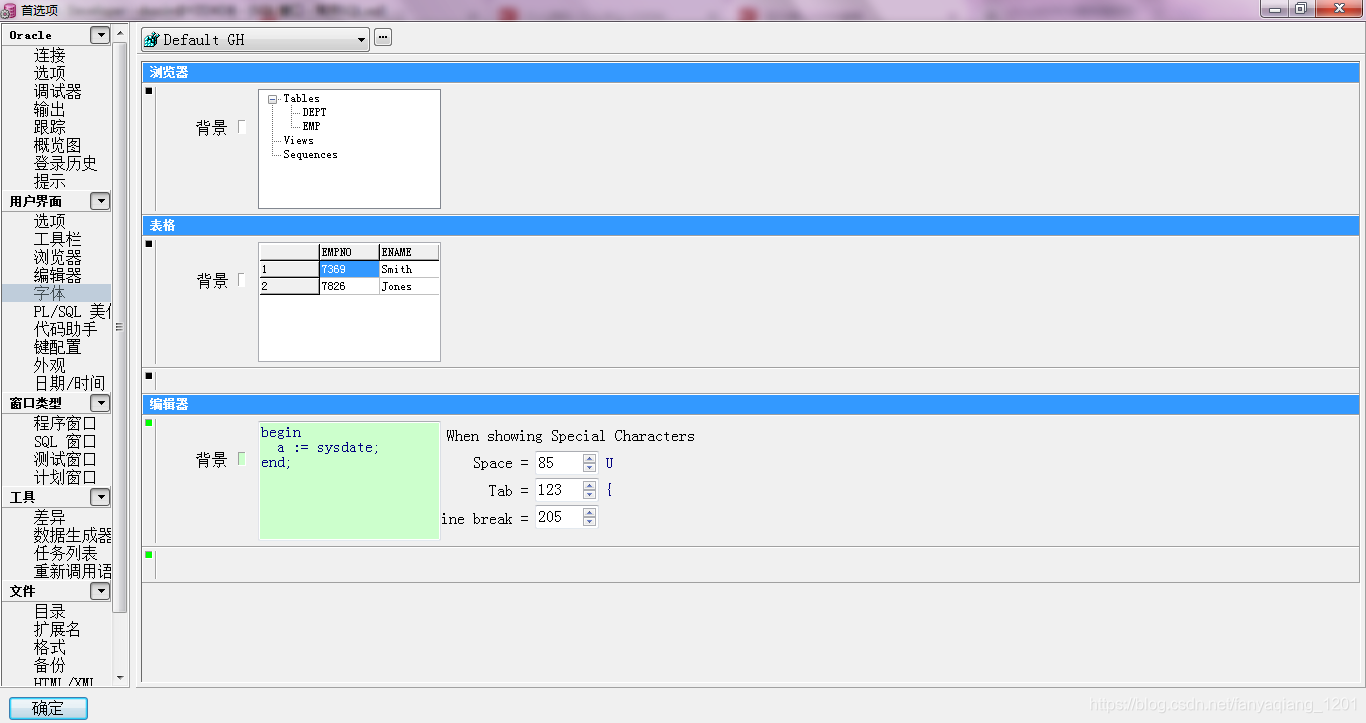This screenshot has width=1366, height=723.
Task: Collapse the 工具 group arrow button
Action: tap(100, 497)
